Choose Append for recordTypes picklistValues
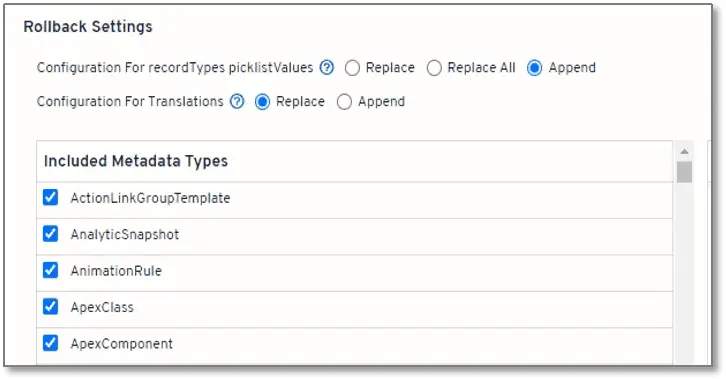 point(534,68)
